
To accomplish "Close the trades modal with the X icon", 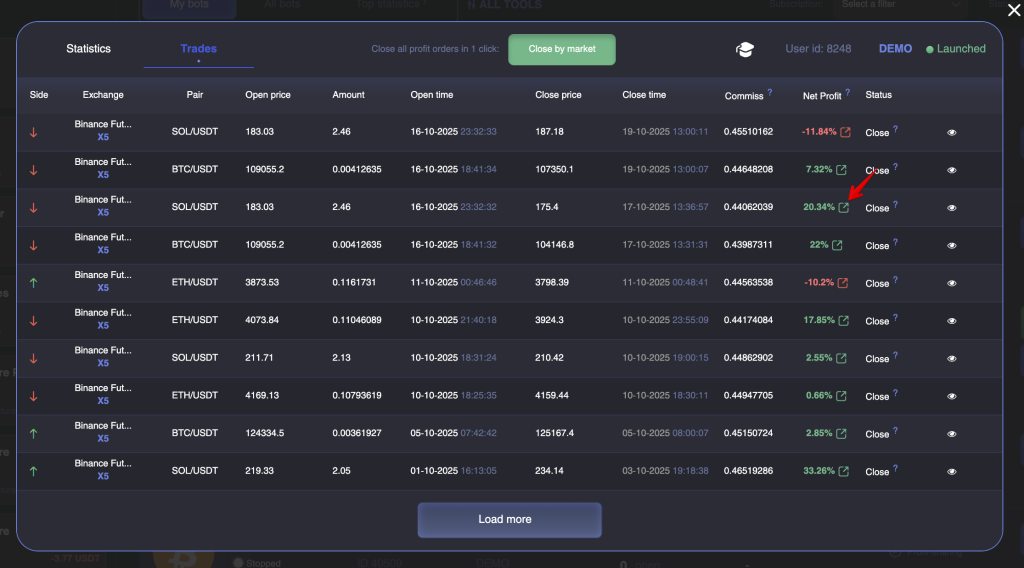I will click(1013, 10).
